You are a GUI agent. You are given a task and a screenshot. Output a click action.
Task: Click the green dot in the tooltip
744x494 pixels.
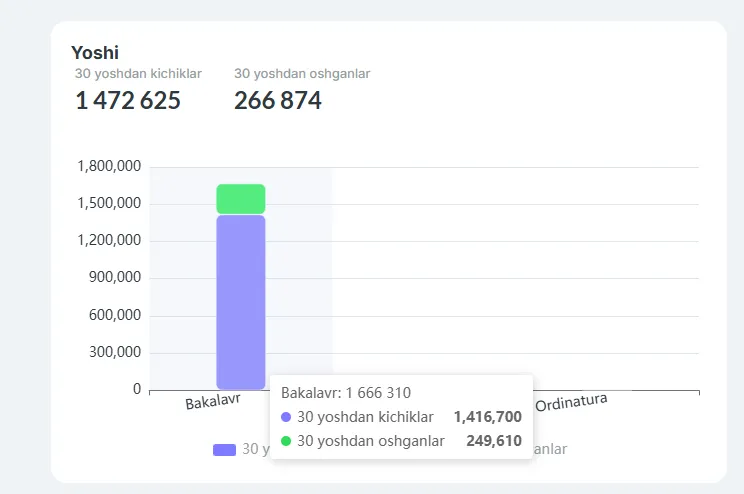tap(286, 441)
